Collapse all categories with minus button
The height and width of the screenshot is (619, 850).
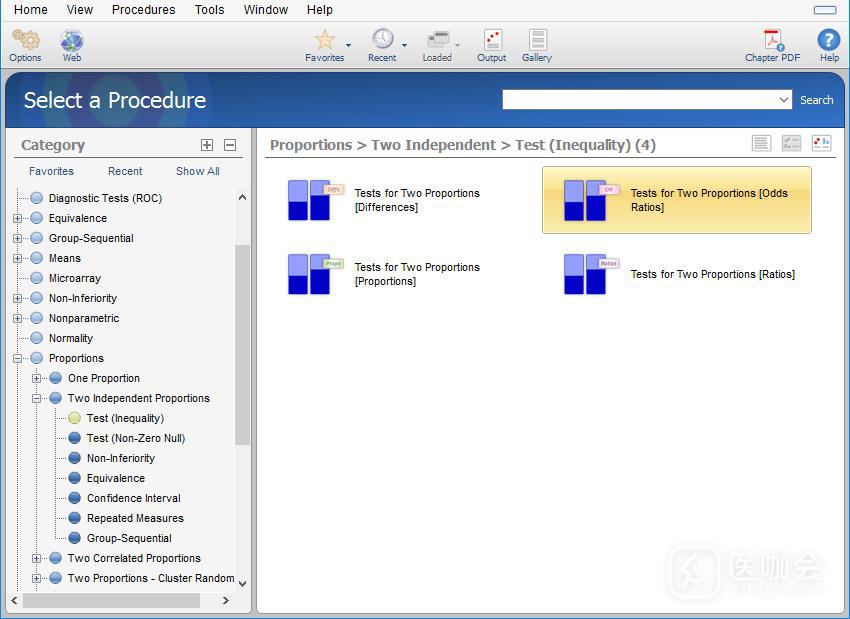[x=230, y=145]
